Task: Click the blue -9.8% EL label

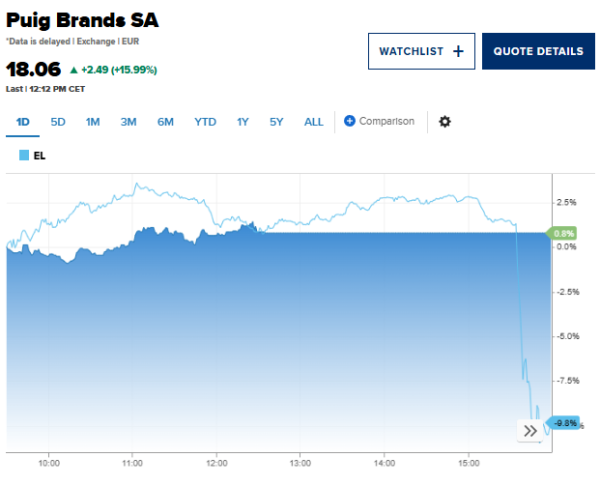Action: point(564,423)
